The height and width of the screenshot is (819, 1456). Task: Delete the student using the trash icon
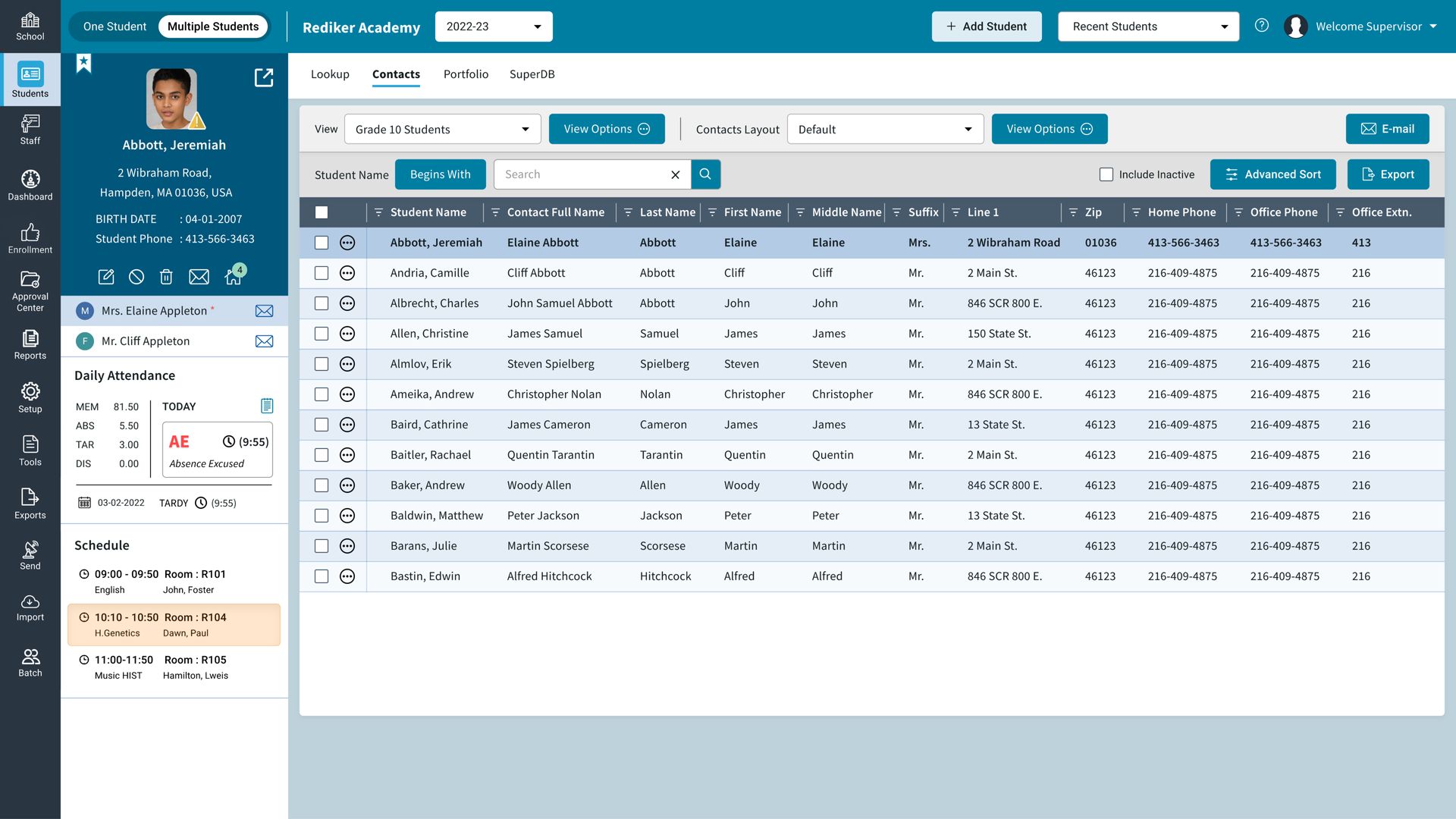coord(167,277)
